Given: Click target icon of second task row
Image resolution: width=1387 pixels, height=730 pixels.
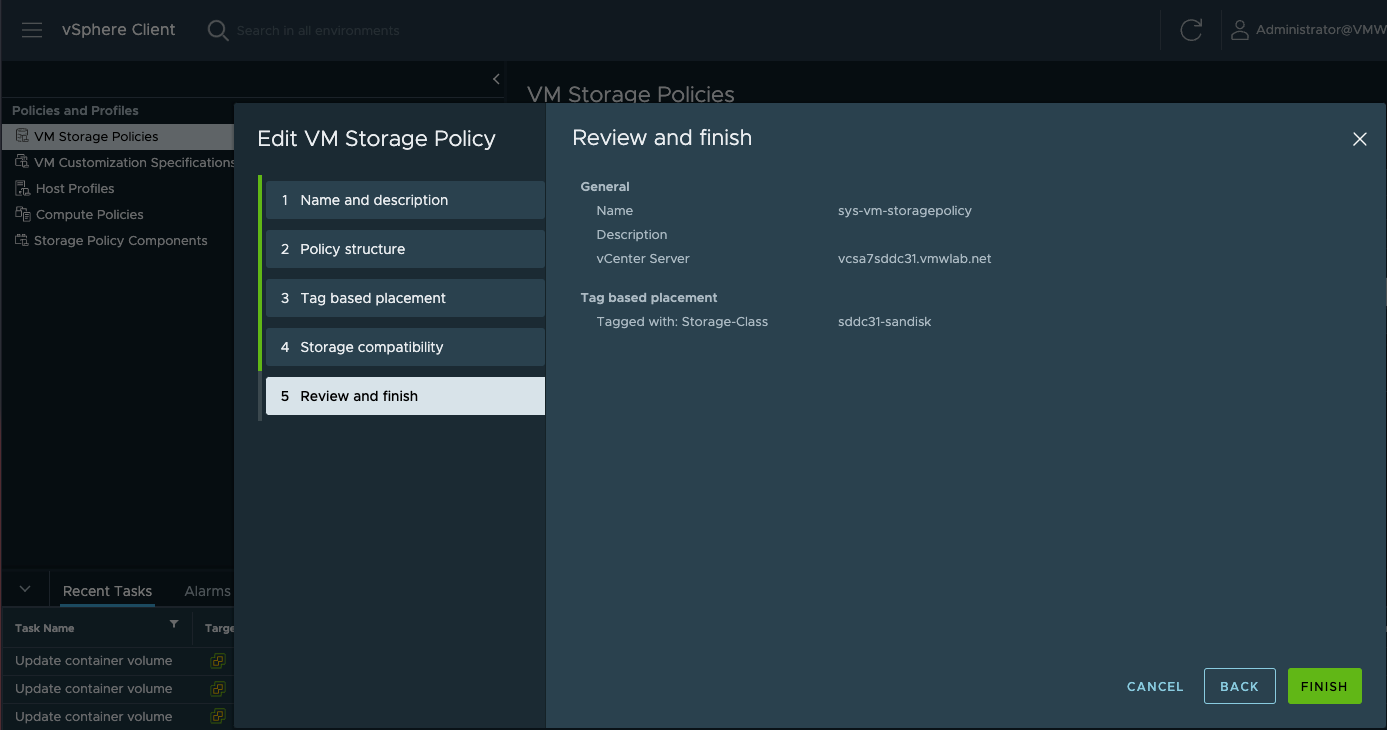Looking at the screenshot, I should coord(217,689).
